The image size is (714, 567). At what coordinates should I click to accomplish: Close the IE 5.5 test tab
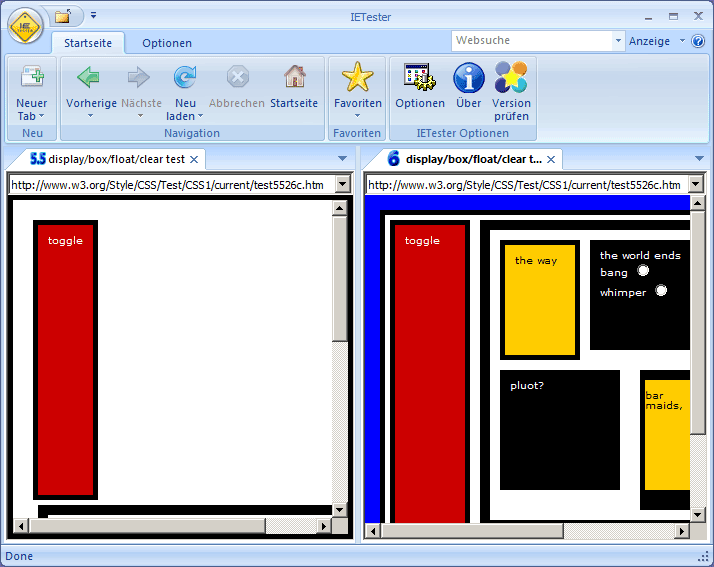pos(194,159)
